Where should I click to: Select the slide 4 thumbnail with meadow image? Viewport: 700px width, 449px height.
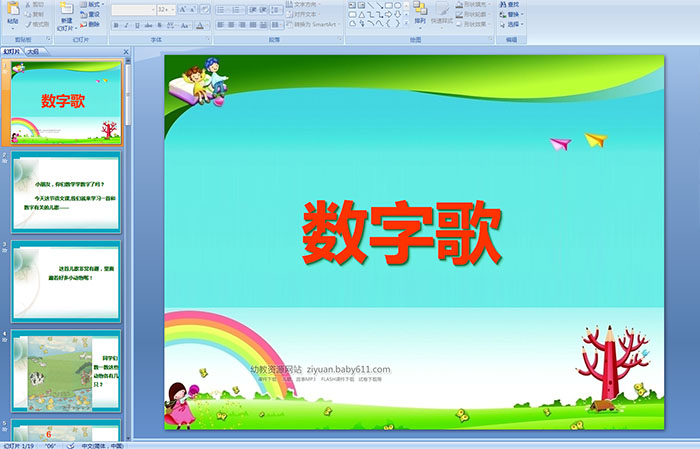tap(66, 370)
